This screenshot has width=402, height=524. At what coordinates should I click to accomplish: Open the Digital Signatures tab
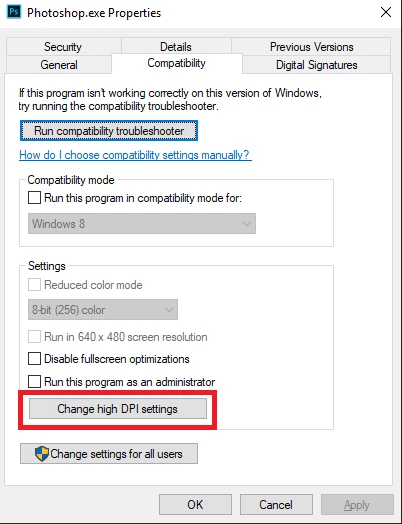[x=316, y=64]
